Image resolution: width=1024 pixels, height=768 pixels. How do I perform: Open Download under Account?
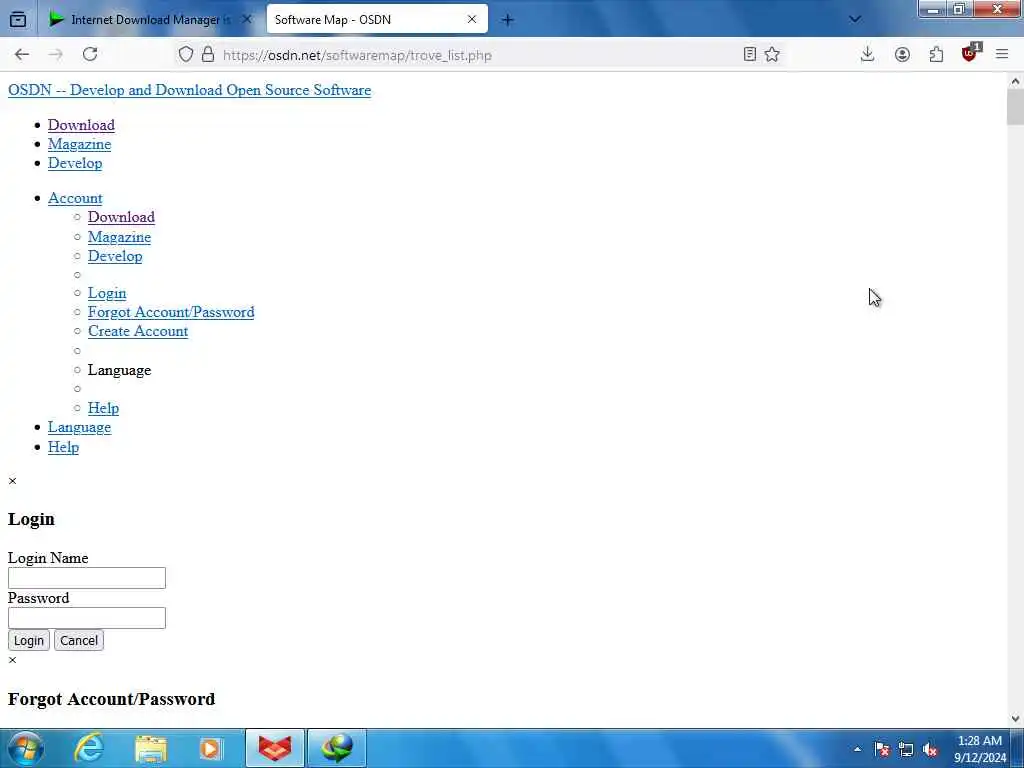point(121,217)
